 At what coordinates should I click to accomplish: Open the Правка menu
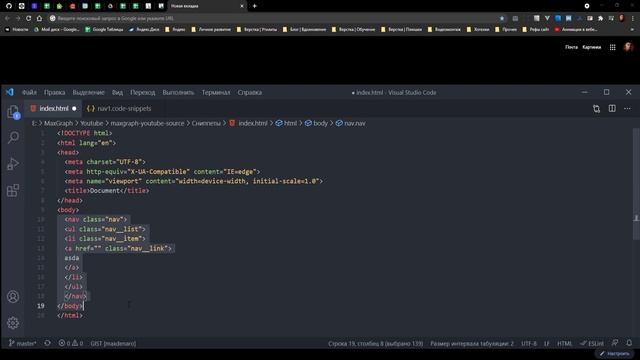tap(54, 93)
